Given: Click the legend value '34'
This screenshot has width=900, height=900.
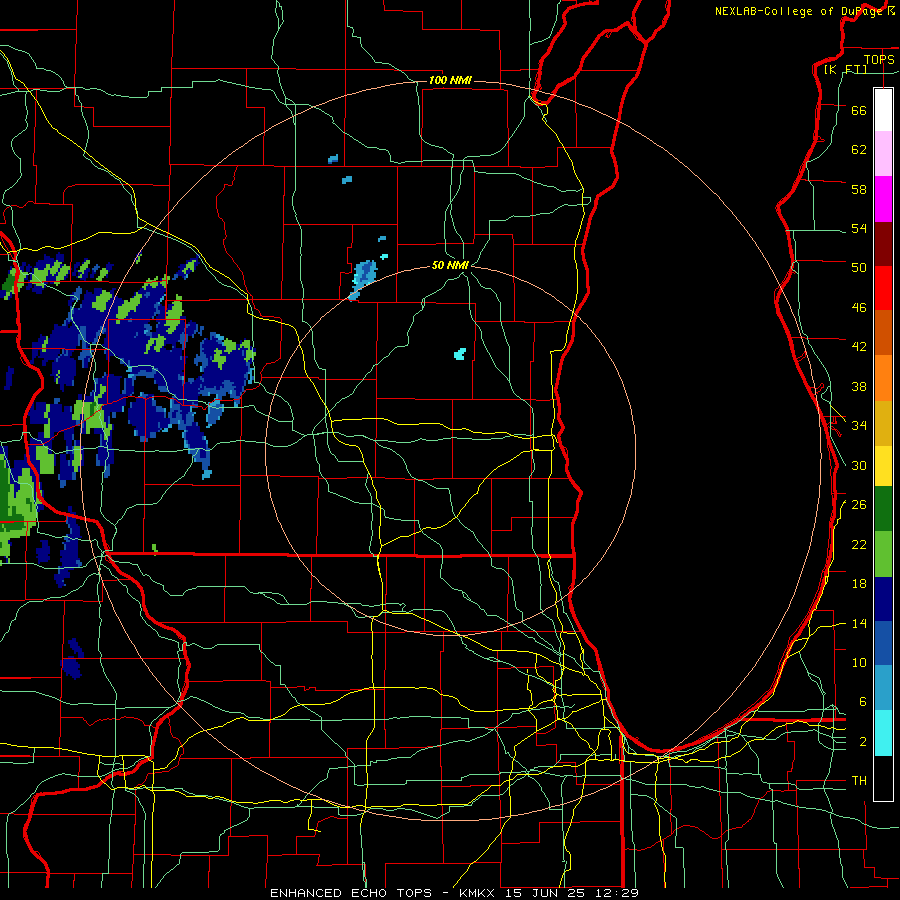Looking at the screenshot, I should coord(859,425).
